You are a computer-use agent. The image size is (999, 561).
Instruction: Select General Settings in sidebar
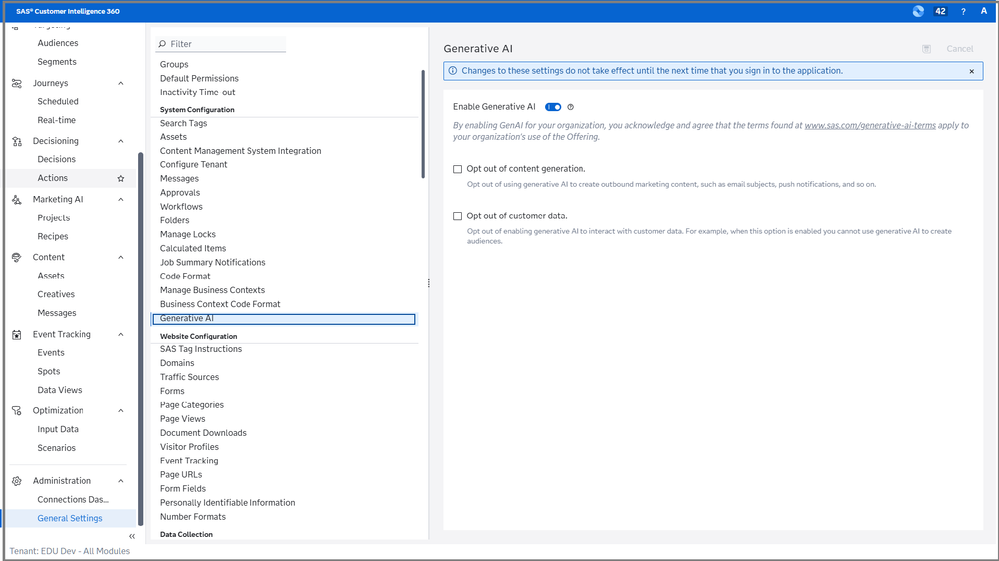70,518
